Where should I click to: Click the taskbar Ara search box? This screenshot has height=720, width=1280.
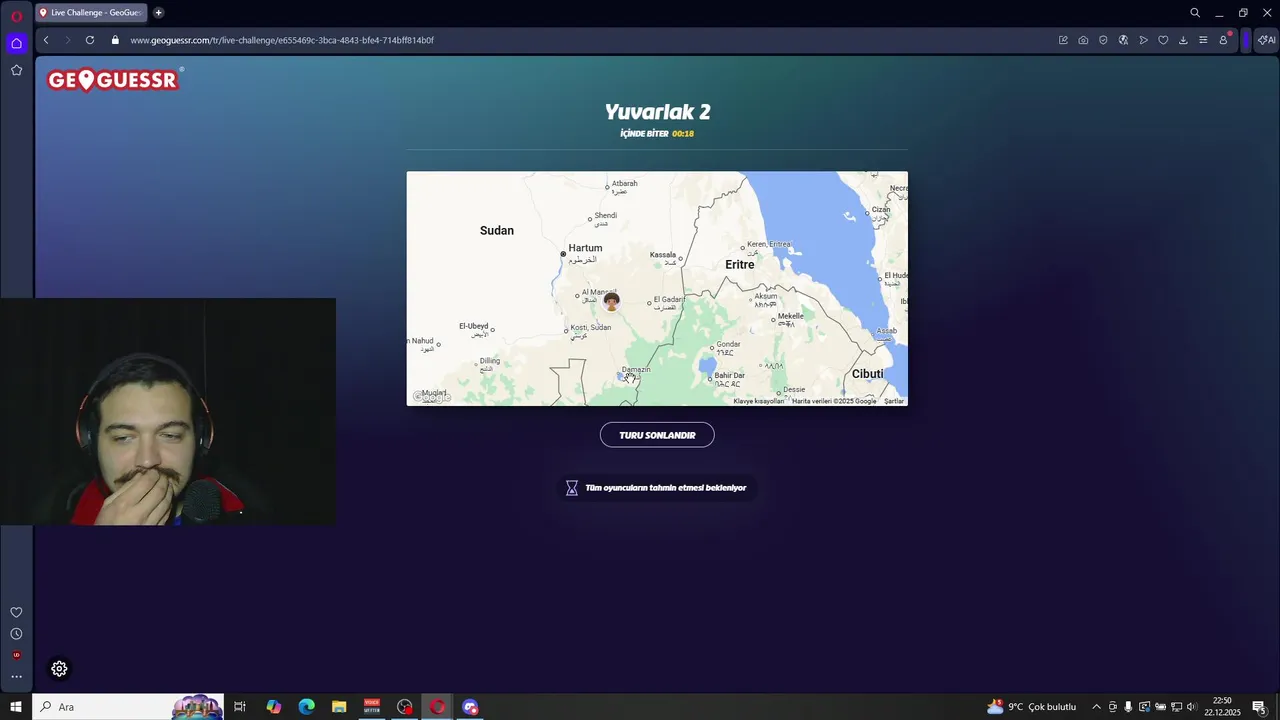pyautogui.click(x=128, y=707)
